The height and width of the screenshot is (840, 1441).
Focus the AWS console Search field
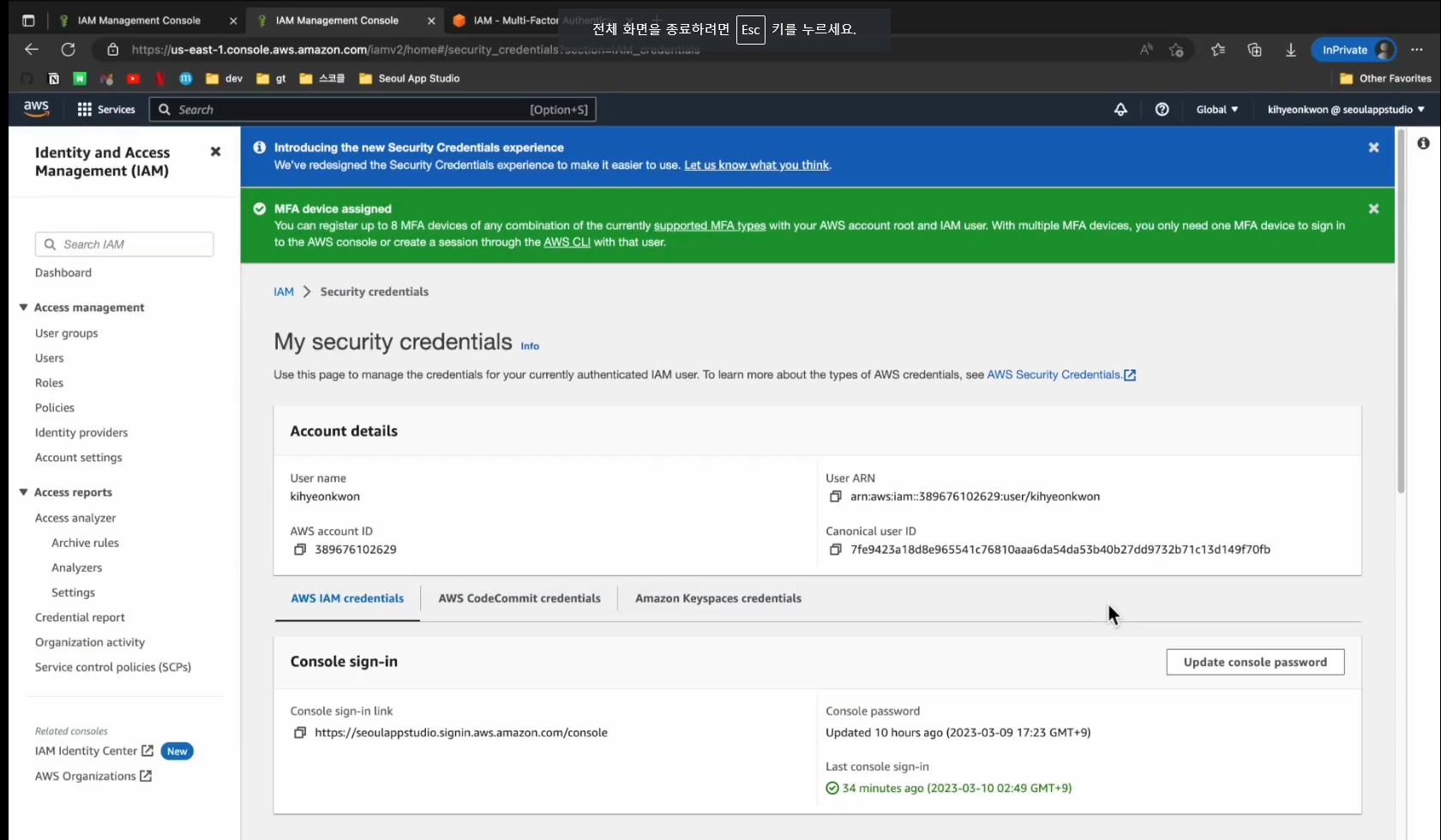click(x=373, y=110)
